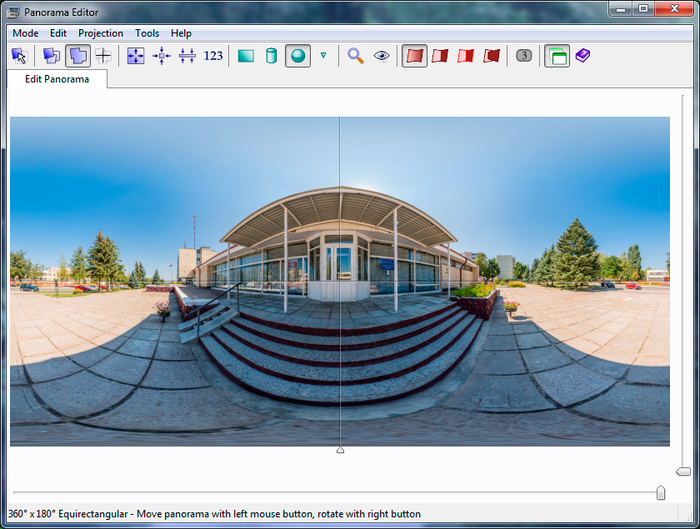
Task: Toggle the active panorama edit mode icon
Action: coord(78,56)
